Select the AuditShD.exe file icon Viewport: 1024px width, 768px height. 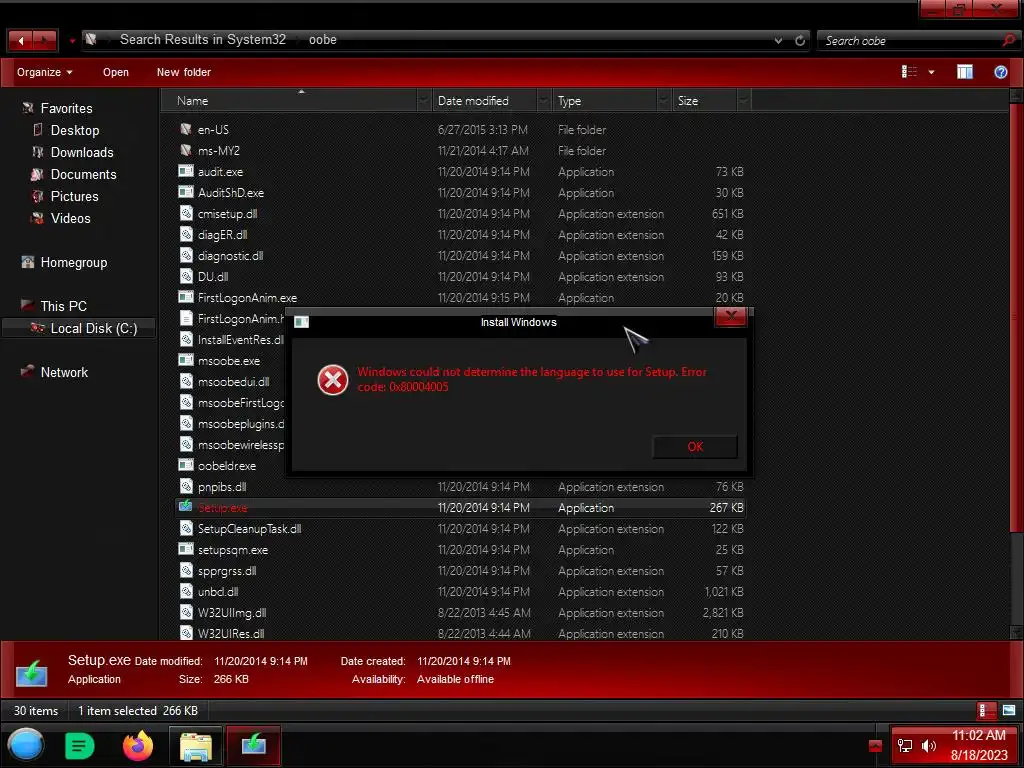[x=186, y=192]
